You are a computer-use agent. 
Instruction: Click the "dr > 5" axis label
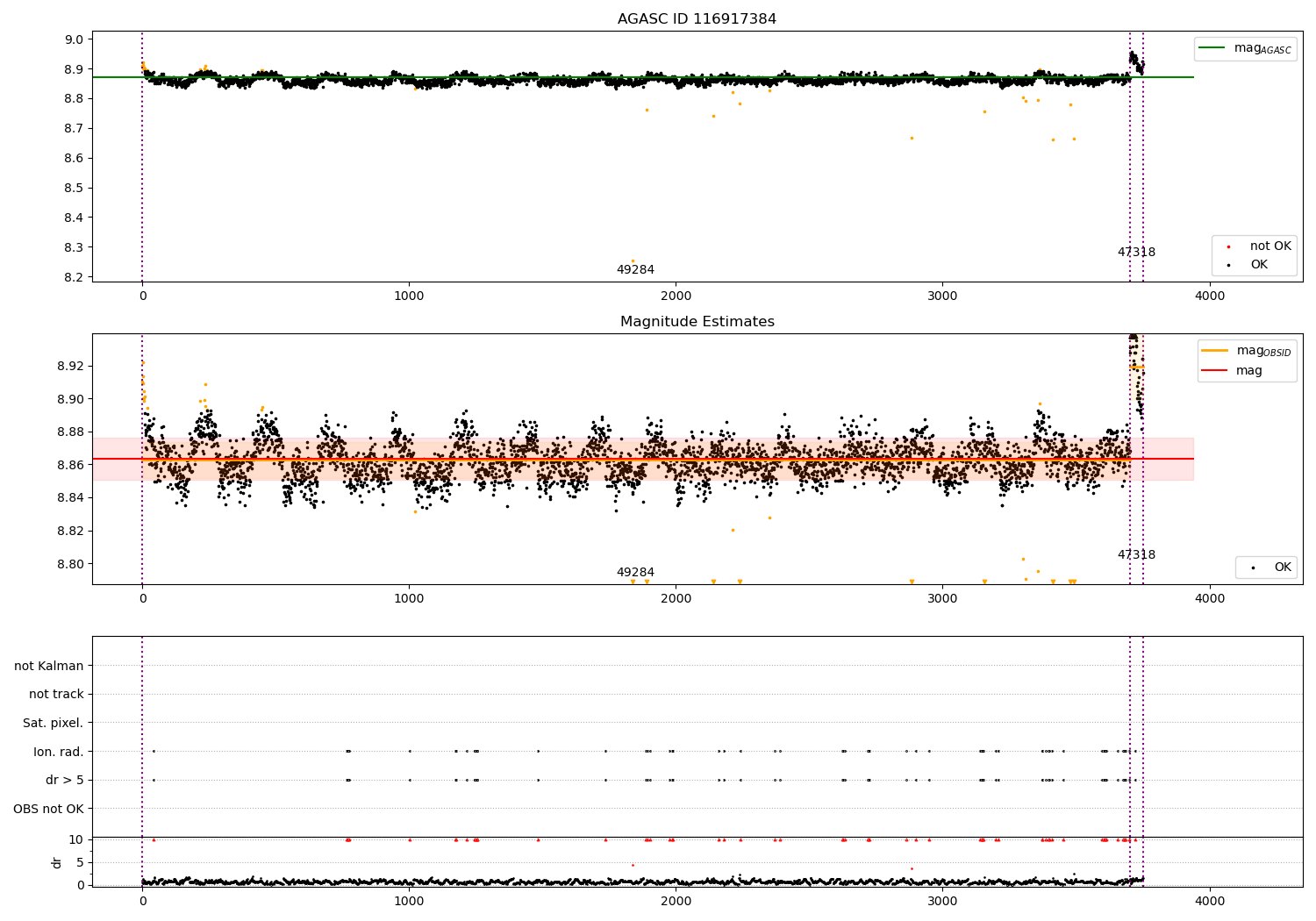coord(65,780)
